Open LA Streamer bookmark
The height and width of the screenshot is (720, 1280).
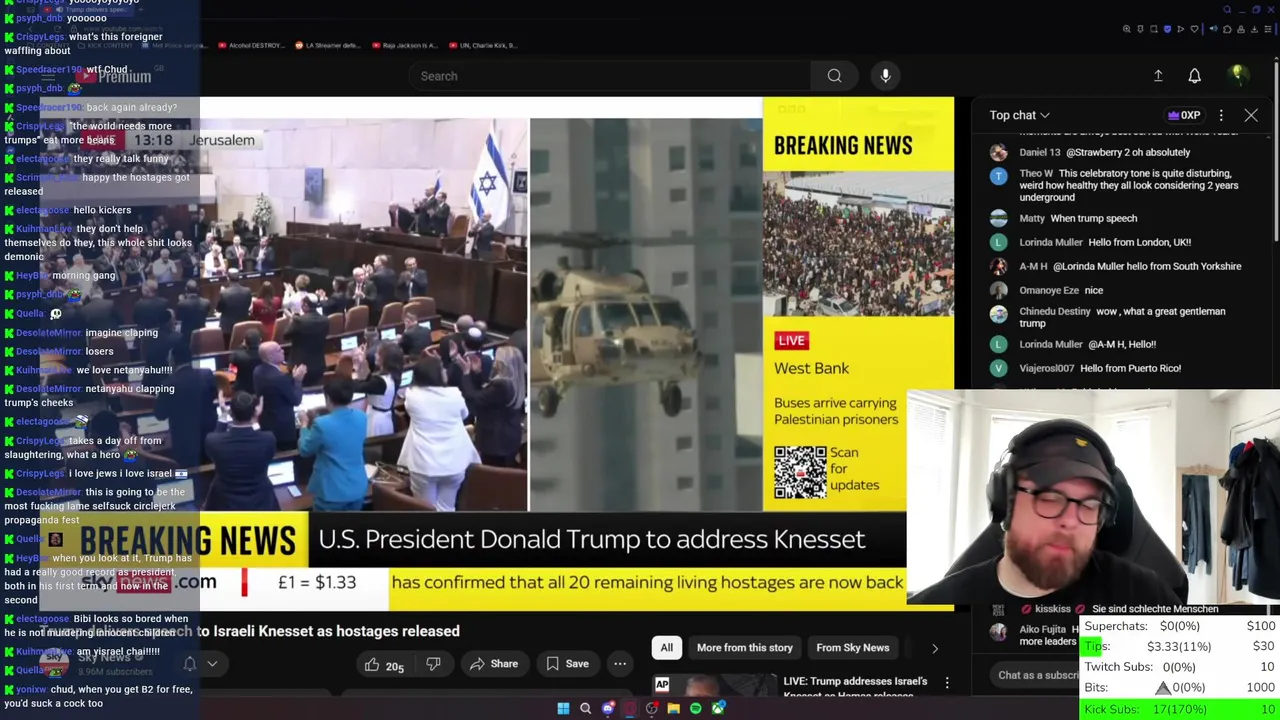pos(329,45)
